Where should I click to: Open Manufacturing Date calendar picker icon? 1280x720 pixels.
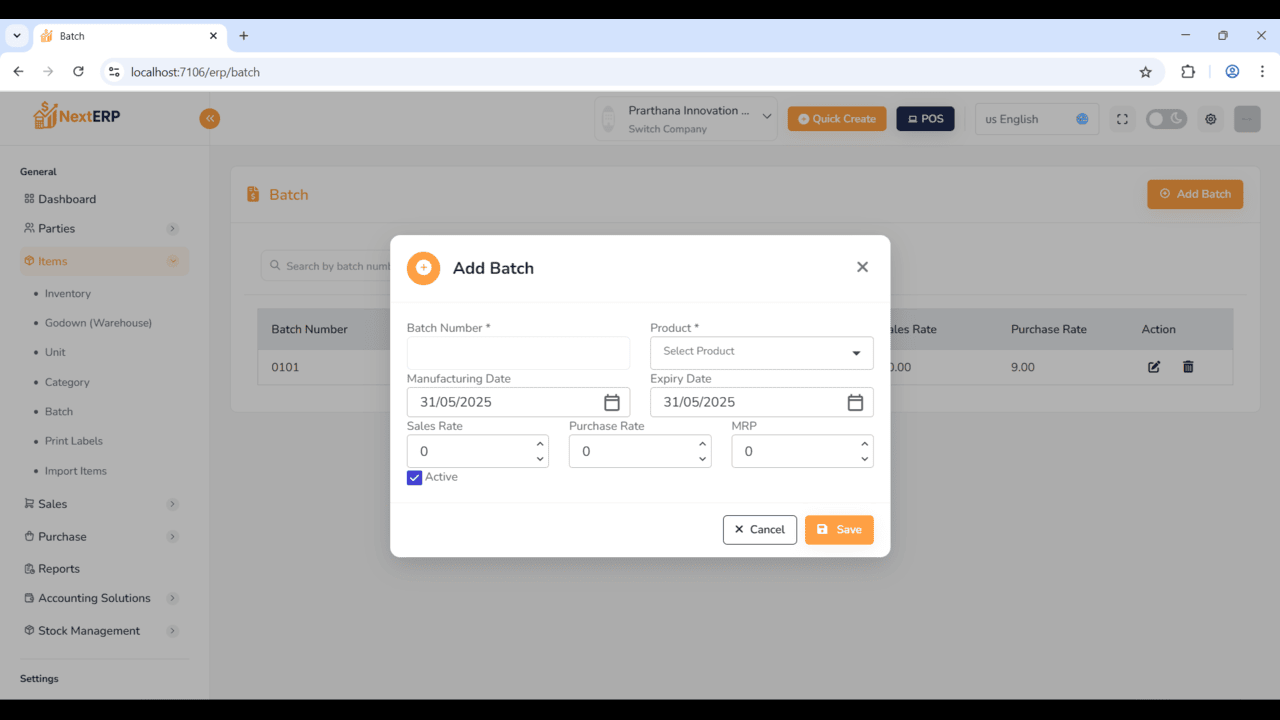pos(612,402)
